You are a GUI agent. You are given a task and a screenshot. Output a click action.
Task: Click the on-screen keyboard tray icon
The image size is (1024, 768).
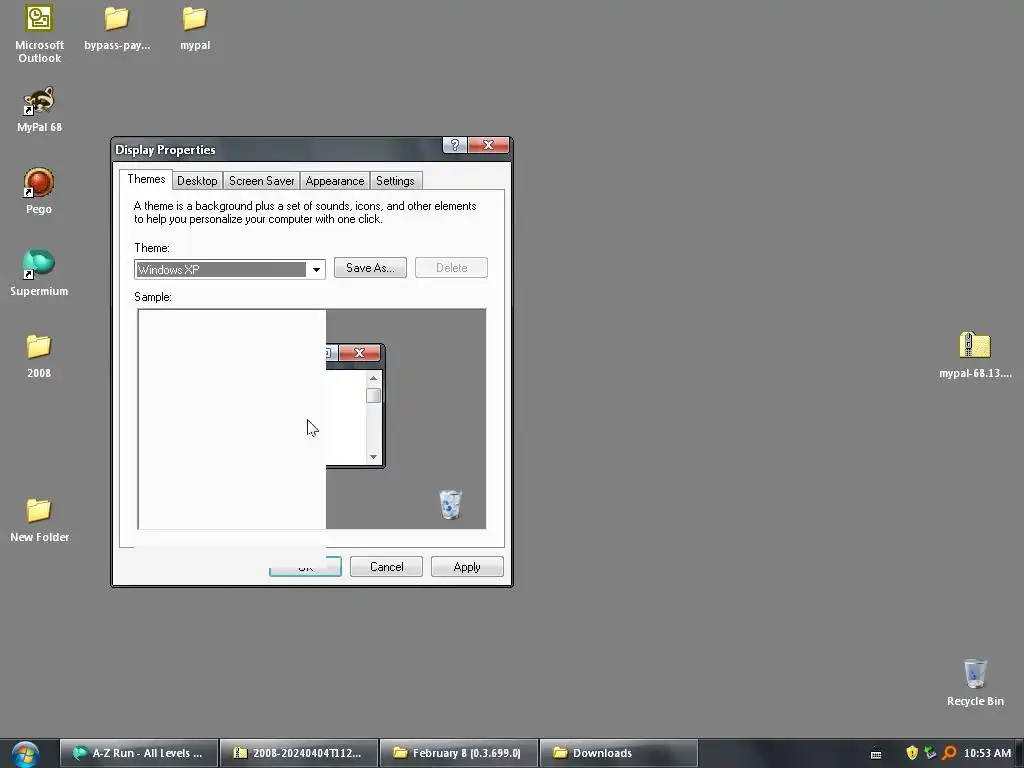tap(876, 754)
